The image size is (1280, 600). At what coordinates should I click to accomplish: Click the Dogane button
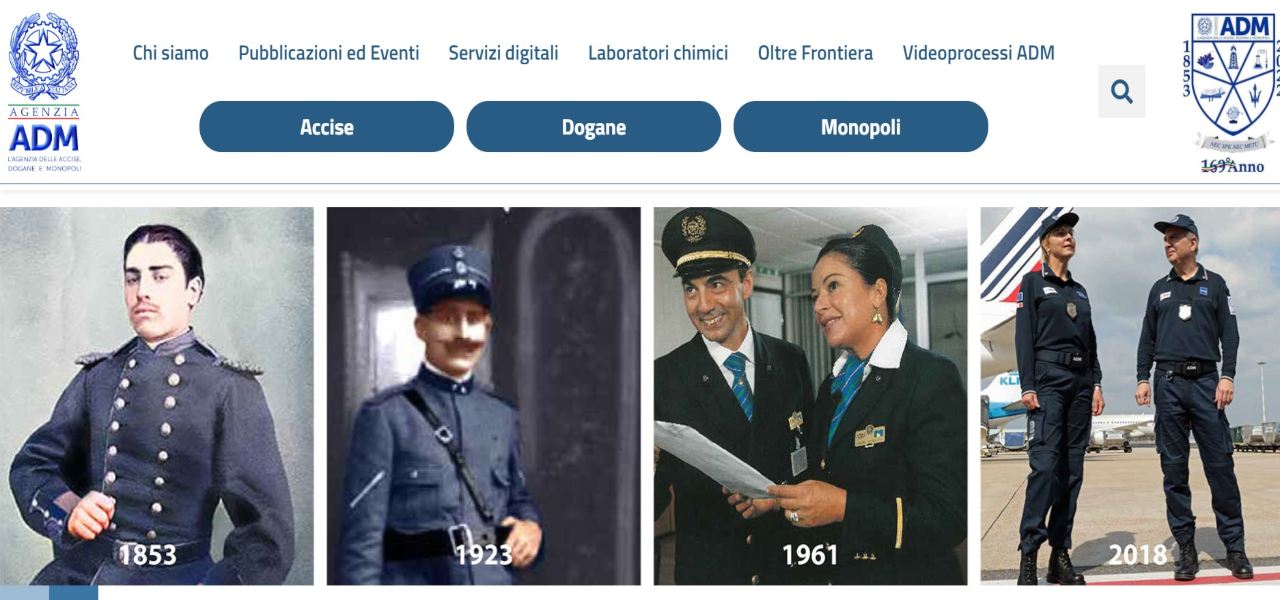pyautogui.click(x=594, y=127)
